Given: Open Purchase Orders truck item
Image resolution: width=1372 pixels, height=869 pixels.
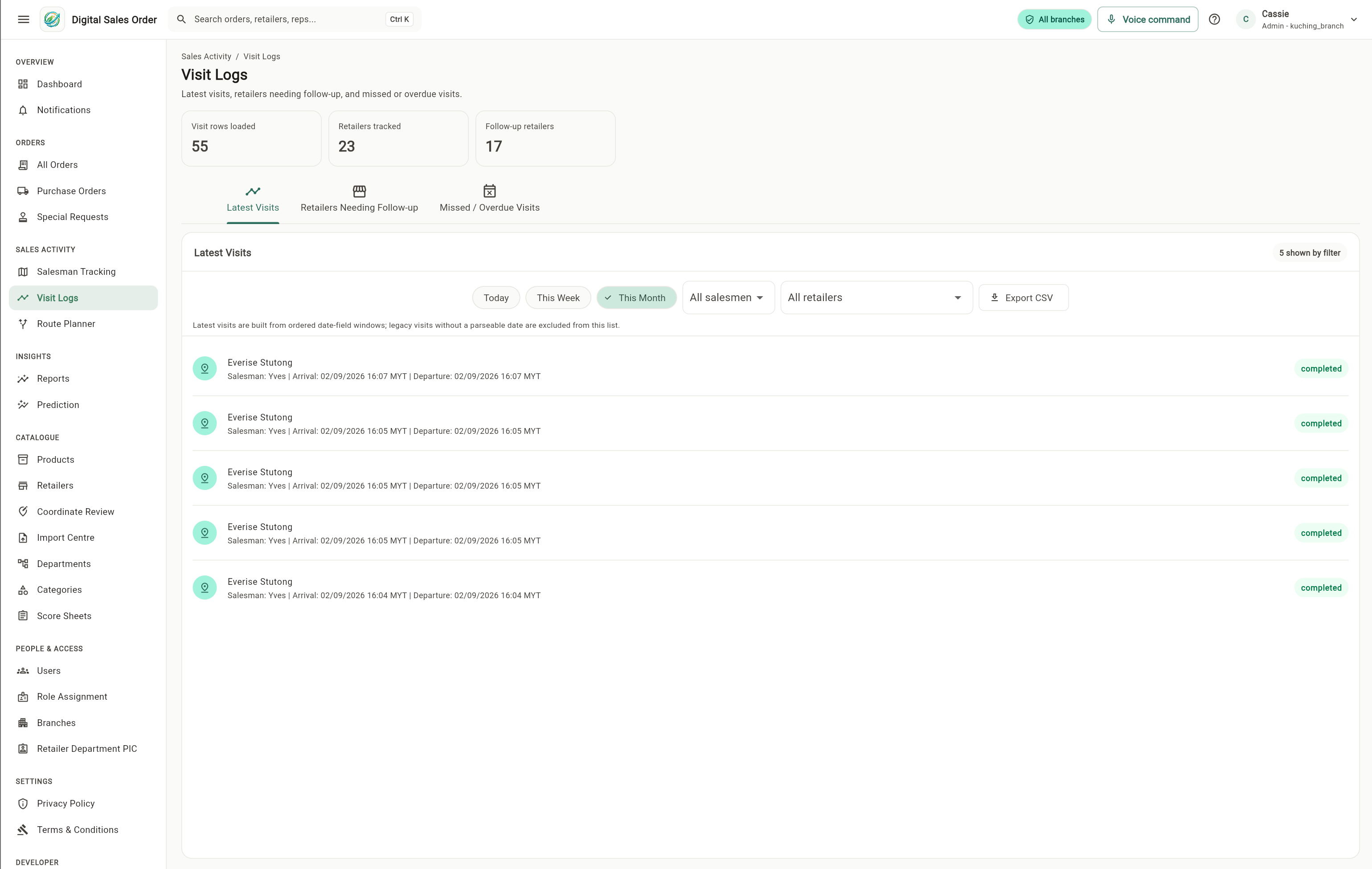Looking at the screenshot, I should point(83,191).
